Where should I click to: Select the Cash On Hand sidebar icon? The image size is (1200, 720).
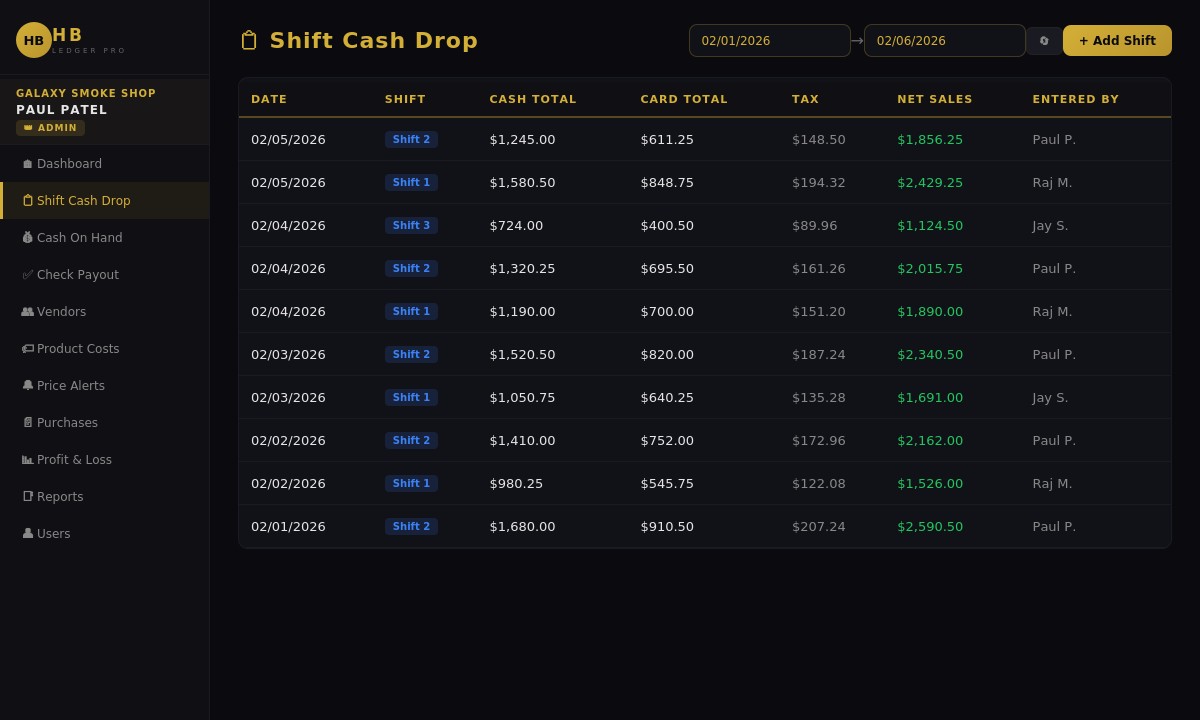(x=28, y=238)
